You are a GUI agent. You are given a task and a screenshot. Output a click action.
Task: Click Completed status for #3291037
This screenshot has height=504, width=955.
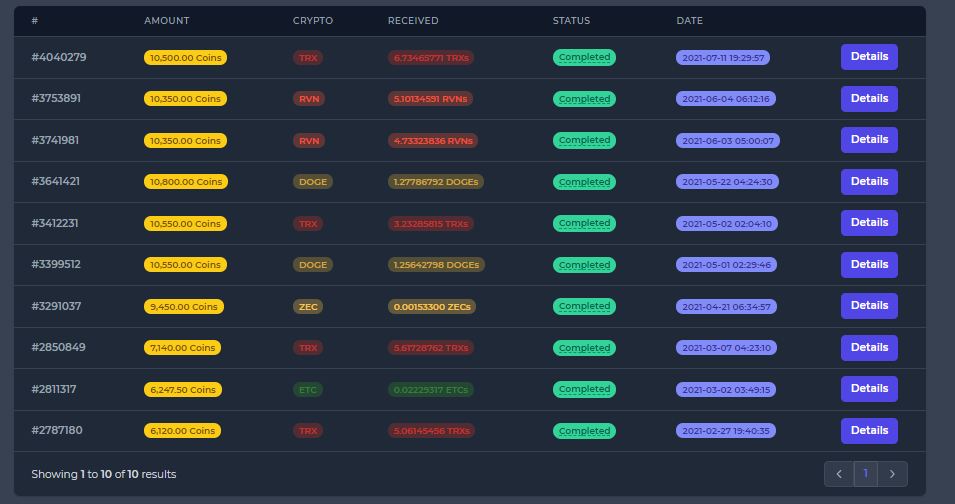[x=584, y=306]
